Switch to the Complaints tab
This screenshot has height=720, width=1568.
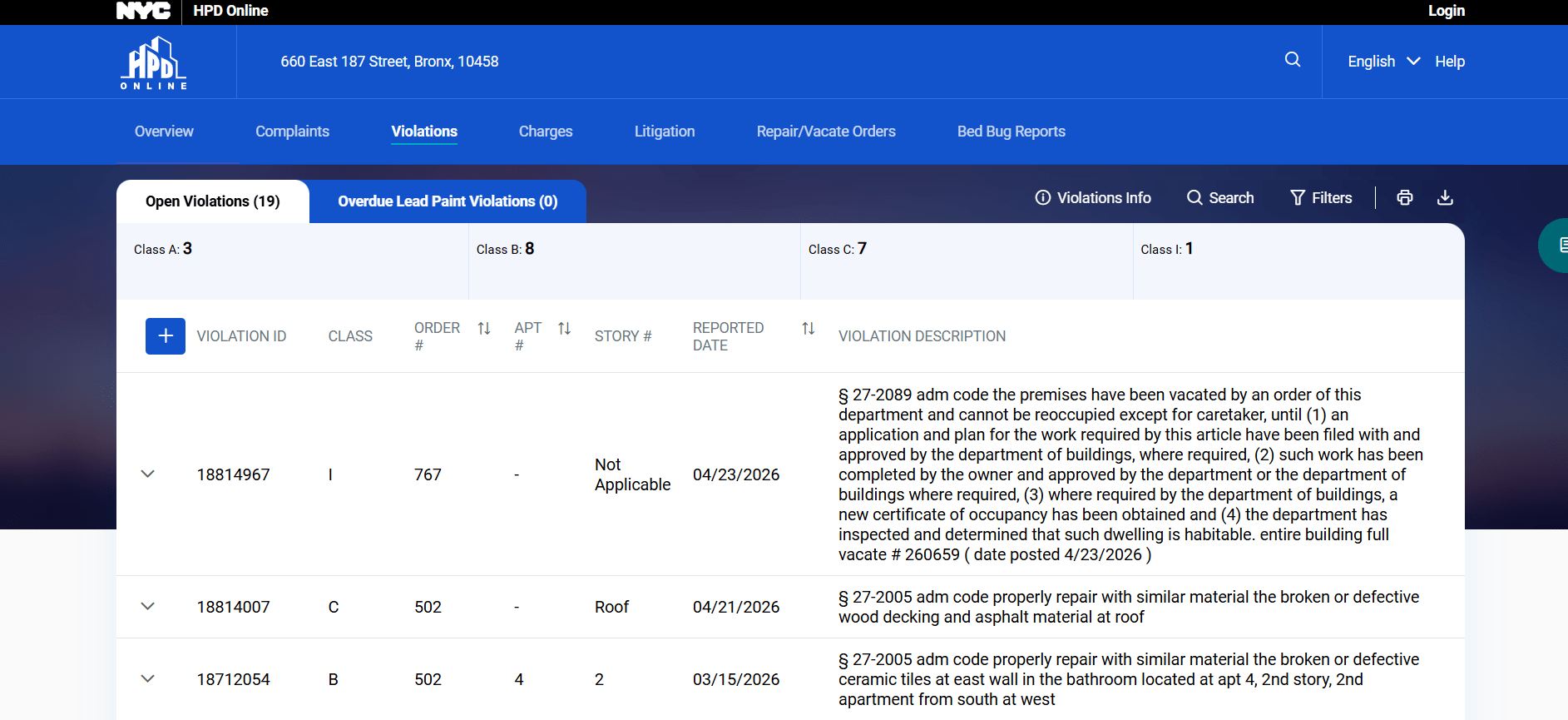click(292, 132)
